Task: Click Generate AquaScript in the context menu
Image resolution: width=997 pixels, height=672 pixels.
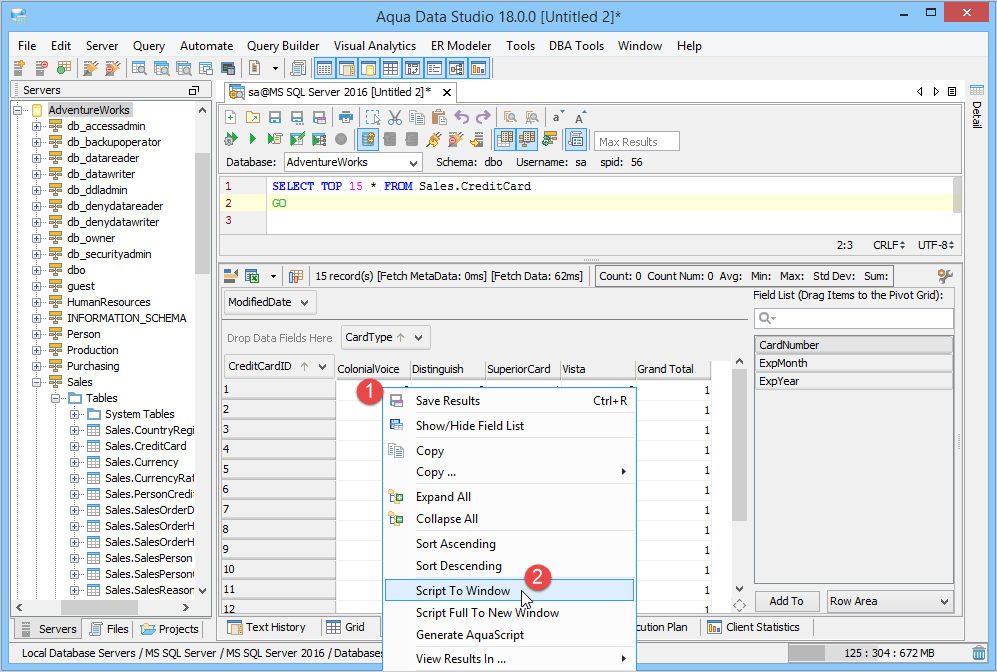Action: coord(509,635)
